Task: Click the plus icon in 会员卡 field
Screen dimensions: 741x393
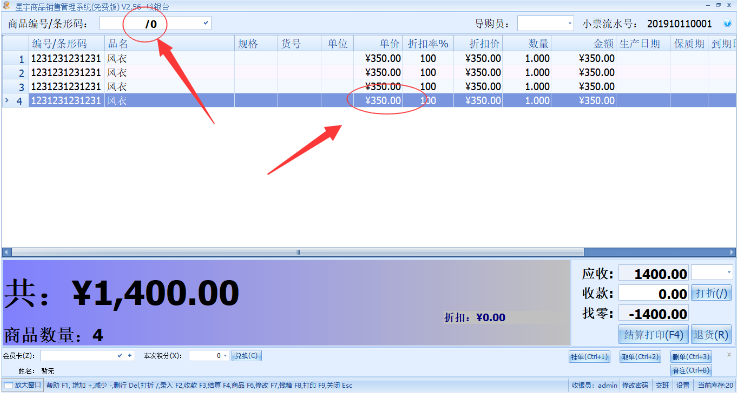Action: (129, 356)
